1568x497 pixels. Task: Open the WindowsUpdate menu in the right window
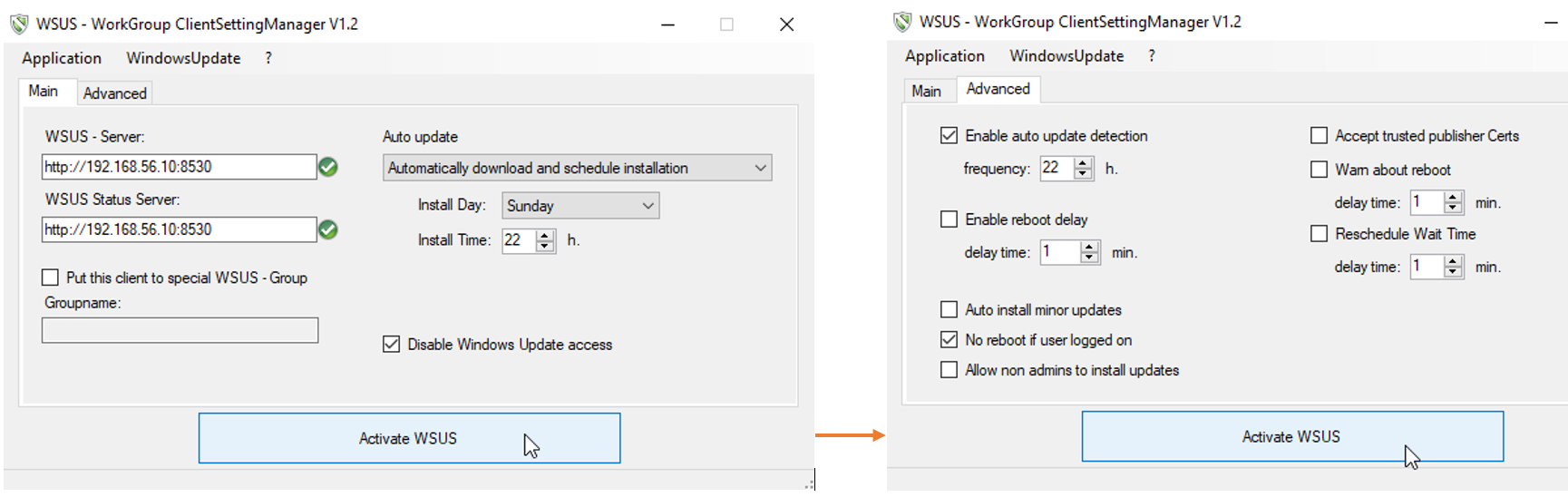pos(1066,56)
